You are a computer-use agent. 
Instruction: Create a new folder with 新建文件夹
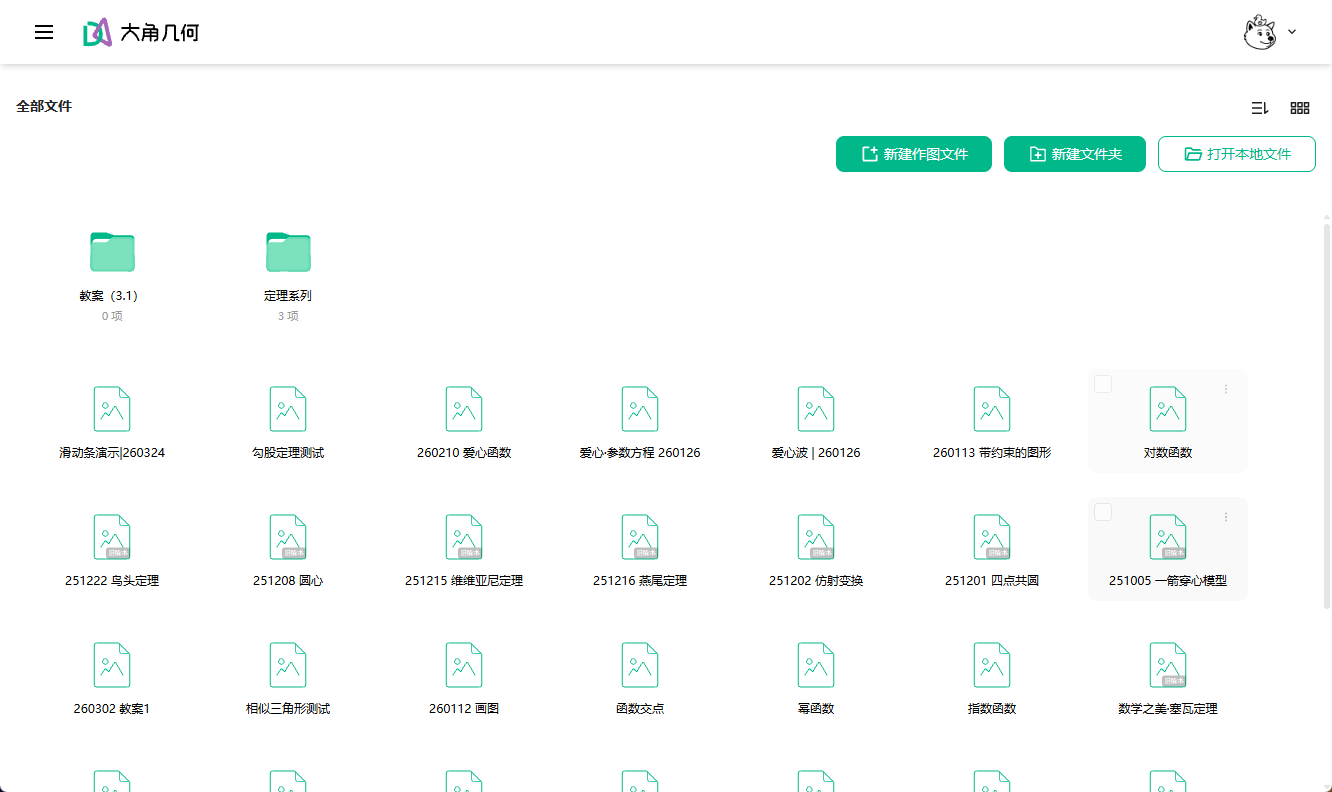1075,154
